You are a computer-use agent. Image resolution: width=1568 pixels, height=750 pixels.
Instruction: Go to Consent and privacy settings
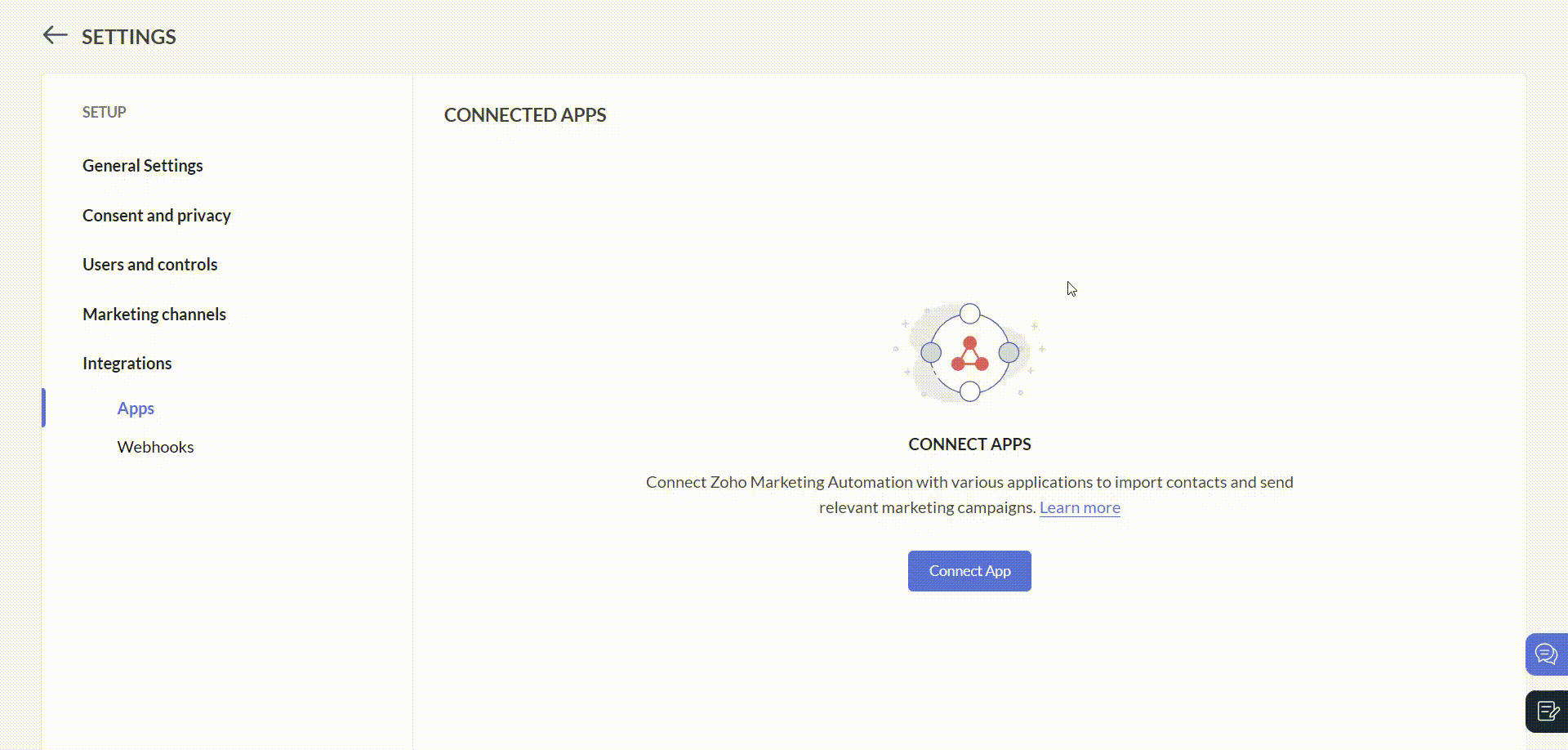[156, 216]
